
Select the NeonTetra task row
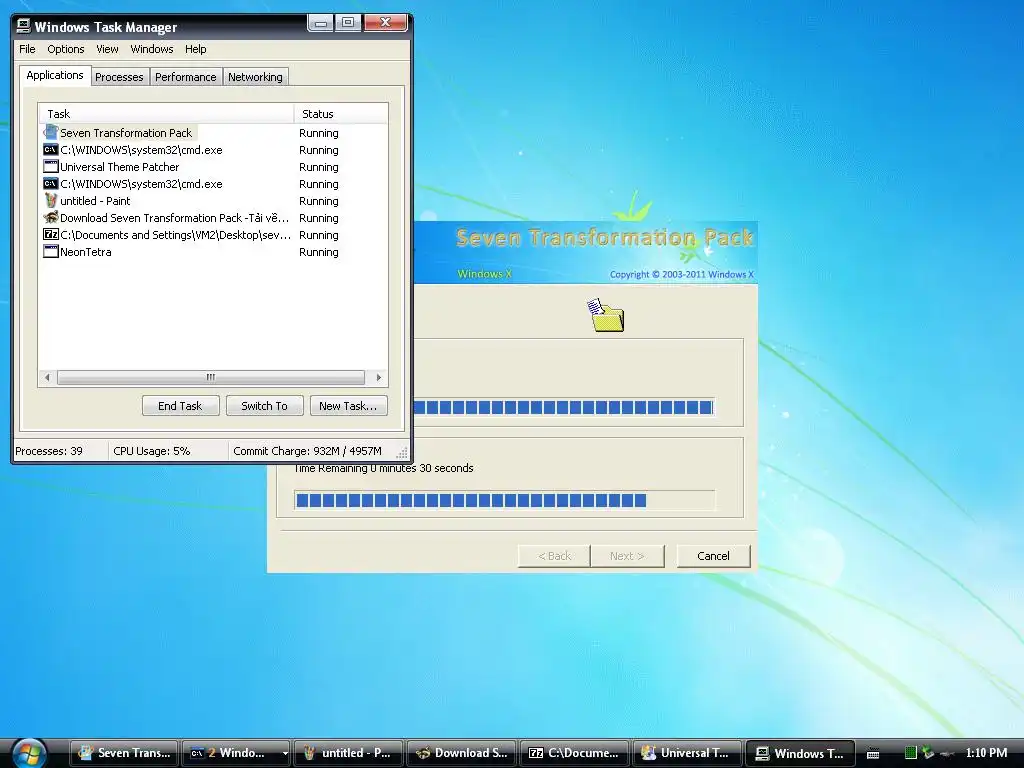(214, 251)
